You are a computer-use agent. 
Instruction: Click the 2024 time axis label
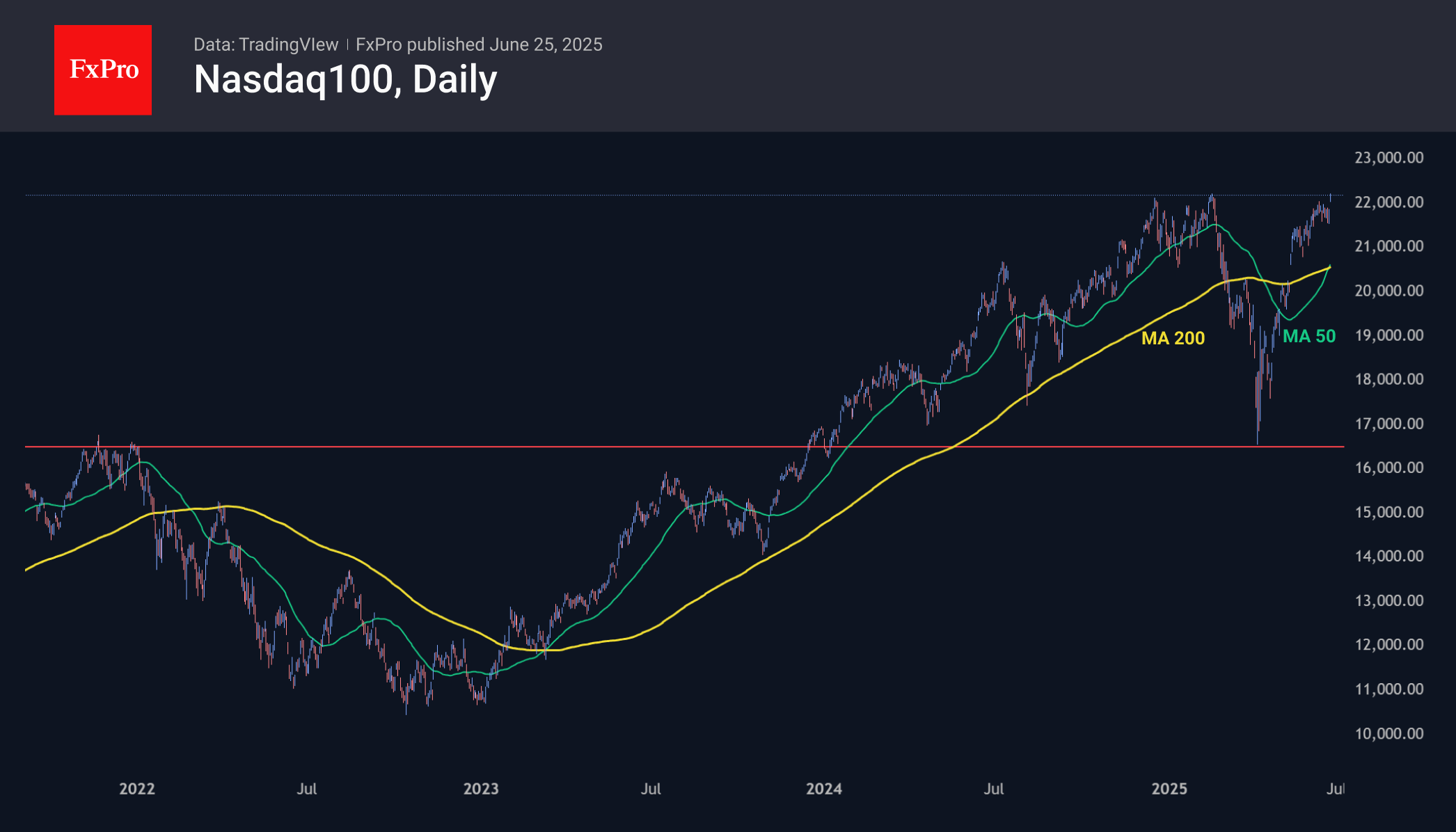pyautogui.click(x=824, y=789)
